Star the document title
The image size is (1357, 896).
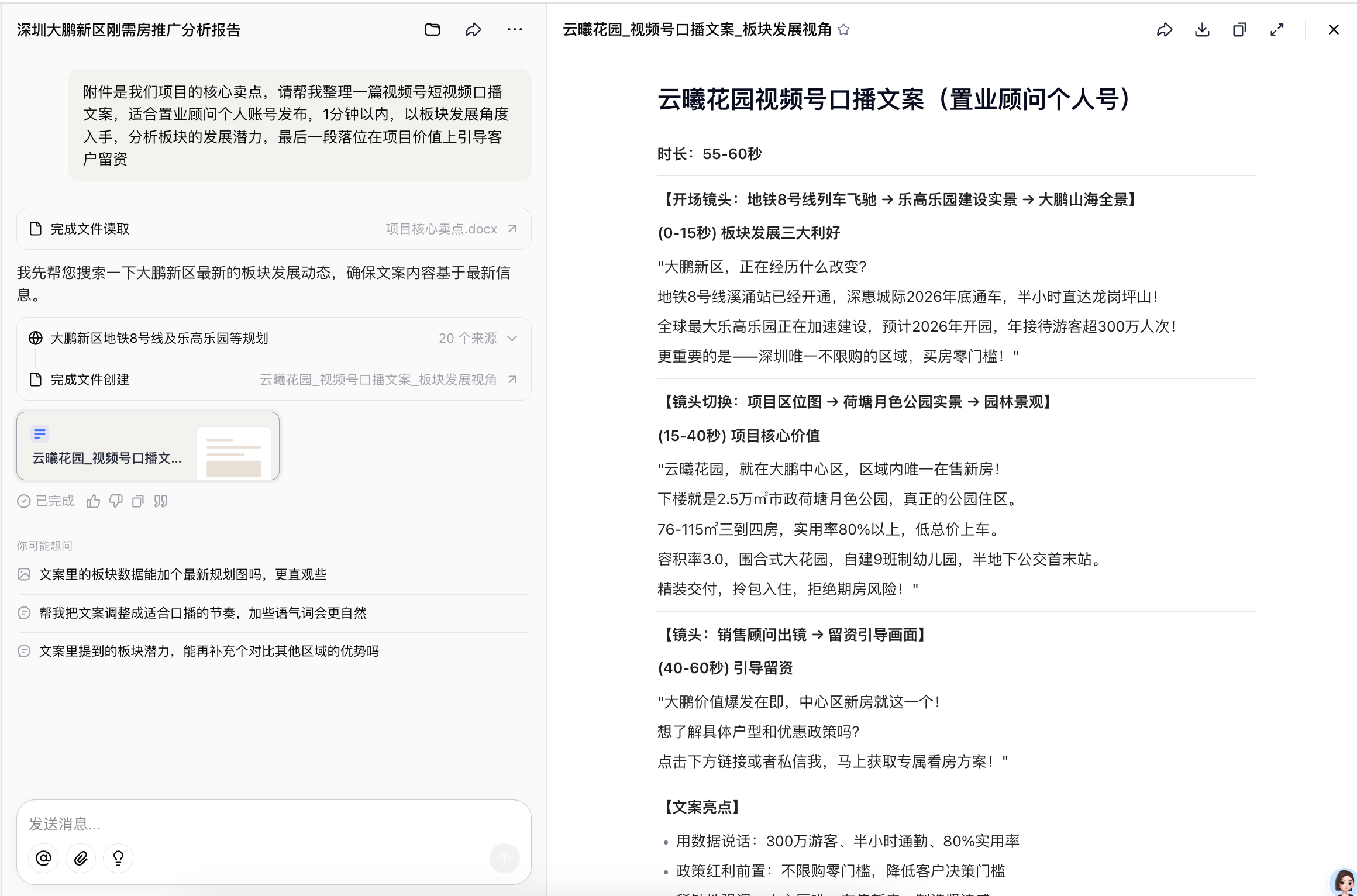(x=843, y=30)
